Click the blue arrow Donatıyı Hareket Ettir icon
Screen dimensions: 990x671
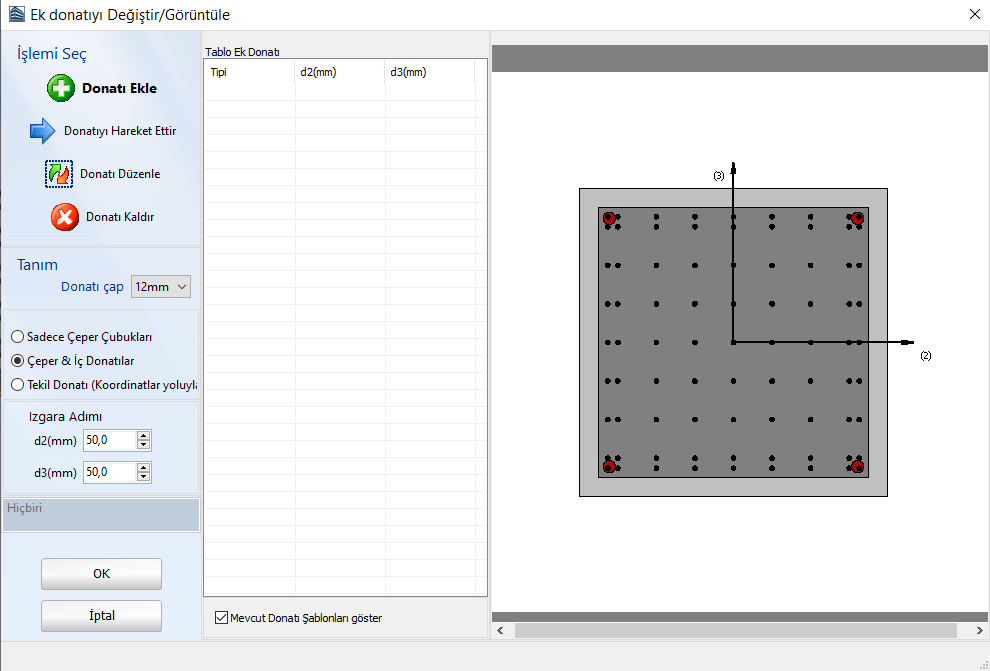pos(43,131)
